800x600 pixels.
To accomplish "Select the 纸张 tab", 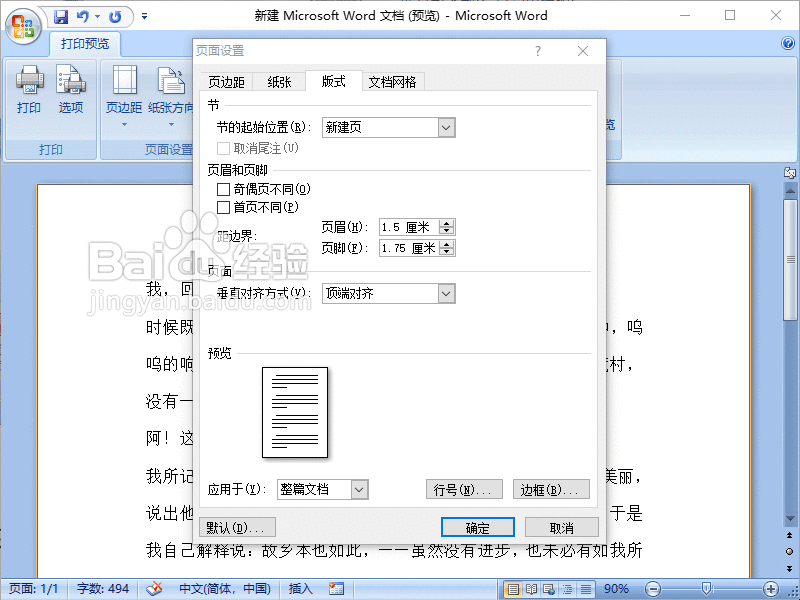I will (278, 81).
